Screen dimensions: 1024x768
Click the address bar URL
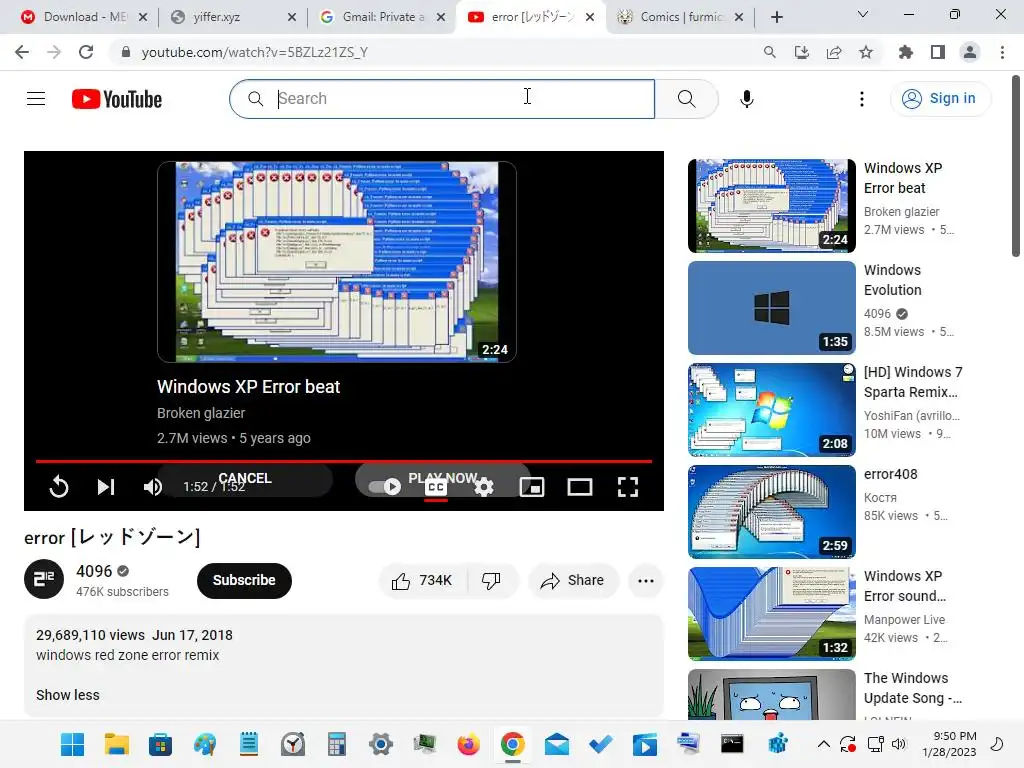coord(255,52)
